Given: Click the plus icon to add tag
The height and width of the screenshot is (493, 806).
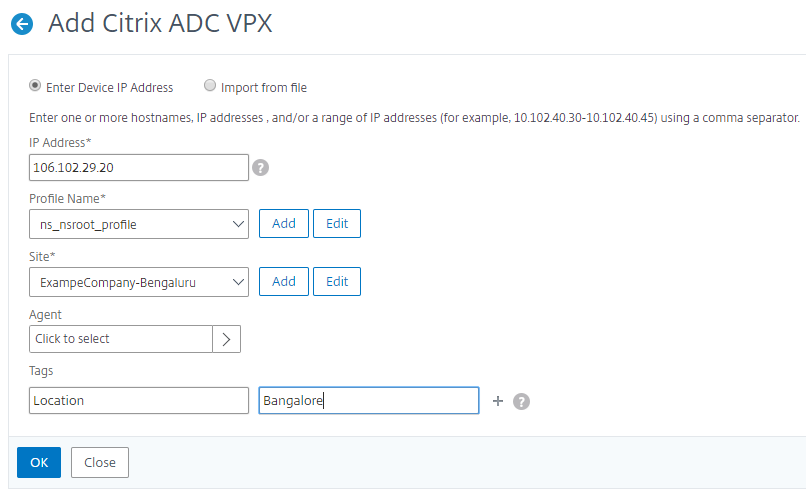Looking at the screenshot, I should 499,401.
